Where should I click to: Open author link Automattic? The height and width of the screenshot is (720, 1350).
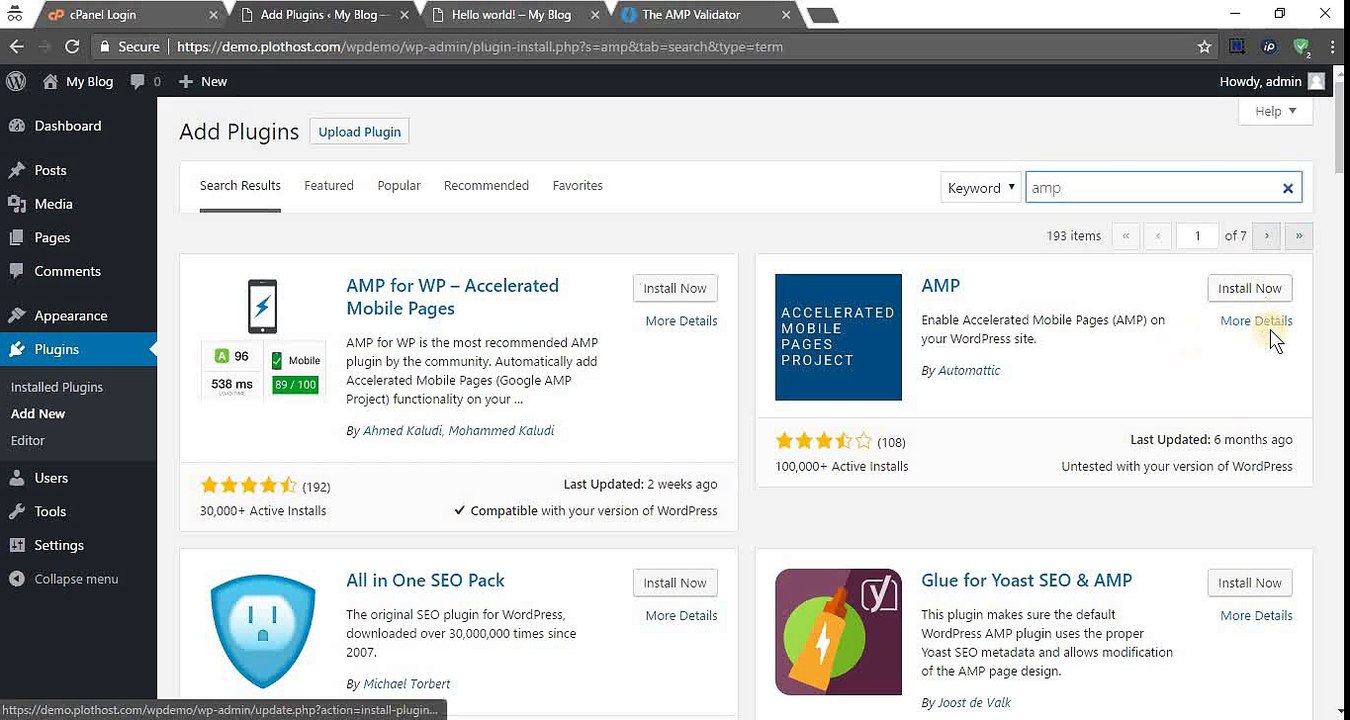click(969, 371)
